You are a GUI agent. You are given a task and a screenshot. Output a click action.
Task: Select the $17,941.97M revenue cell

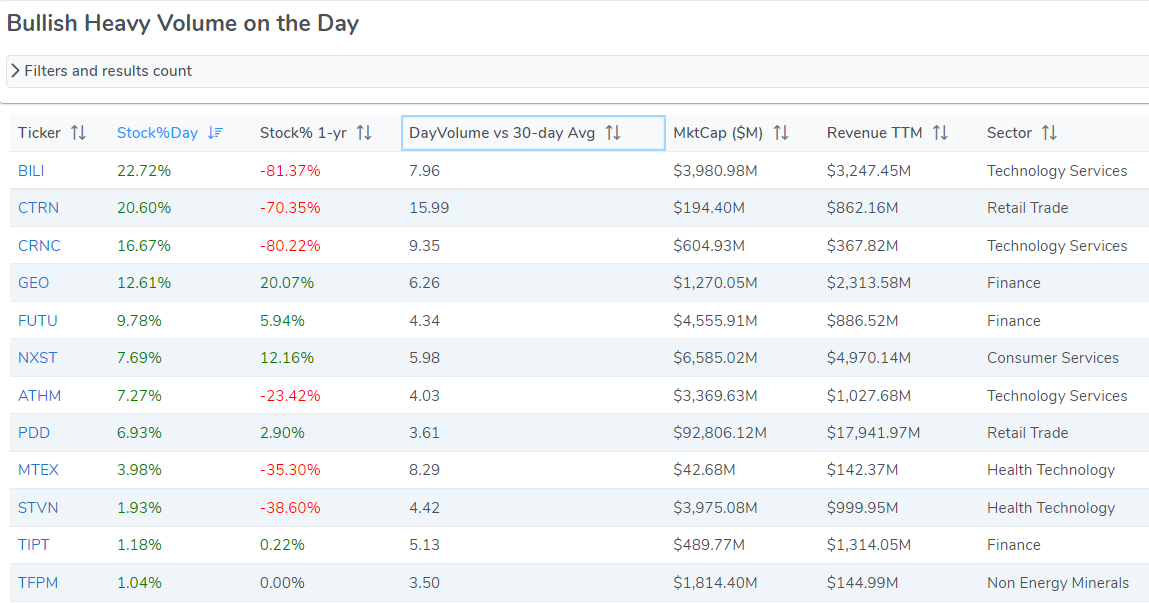pos(873,433)
